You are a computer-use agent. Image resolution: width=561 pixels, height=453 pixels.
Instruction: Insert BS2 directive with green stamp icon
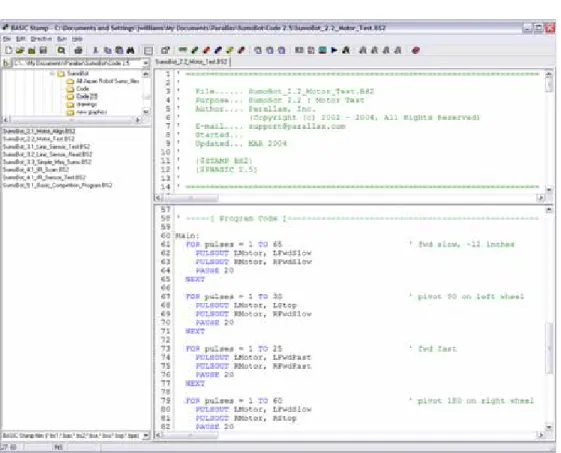195,50
